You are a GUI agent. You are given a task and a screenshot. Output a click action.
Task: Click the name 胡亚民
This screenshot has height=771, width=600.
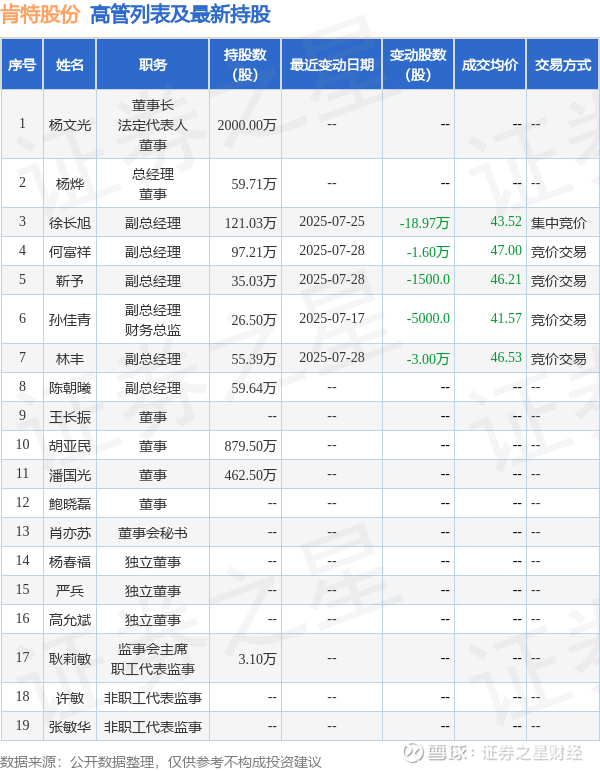[70, 445]
